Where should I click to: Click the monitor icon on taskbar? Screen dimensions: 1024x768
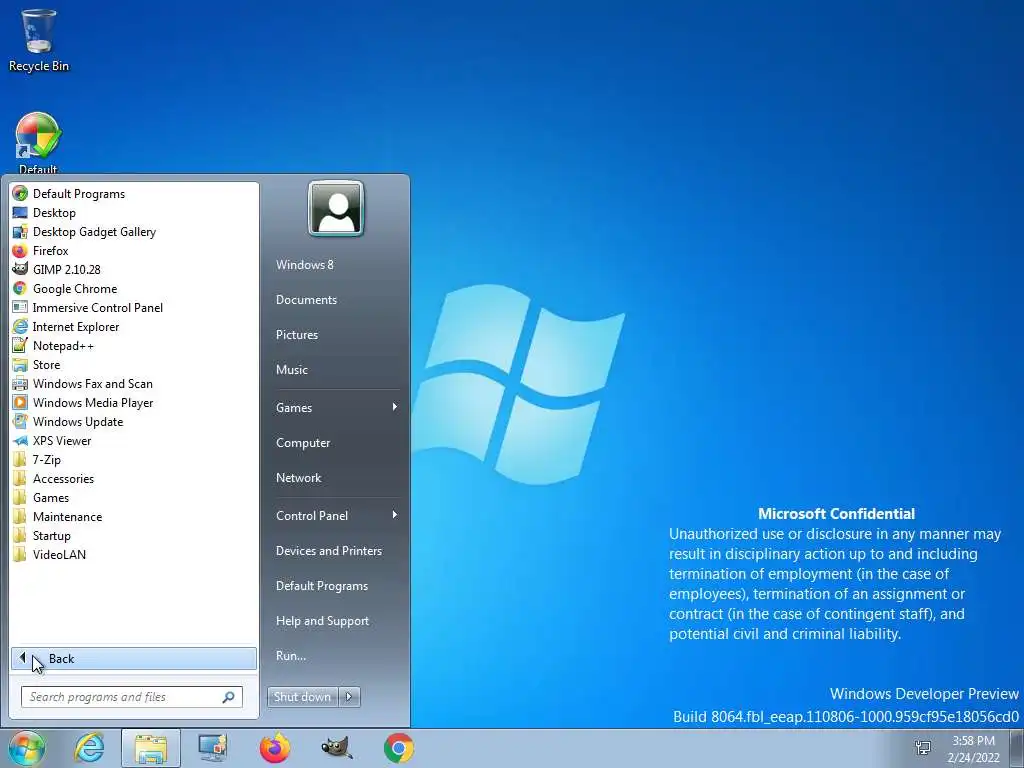213,748
